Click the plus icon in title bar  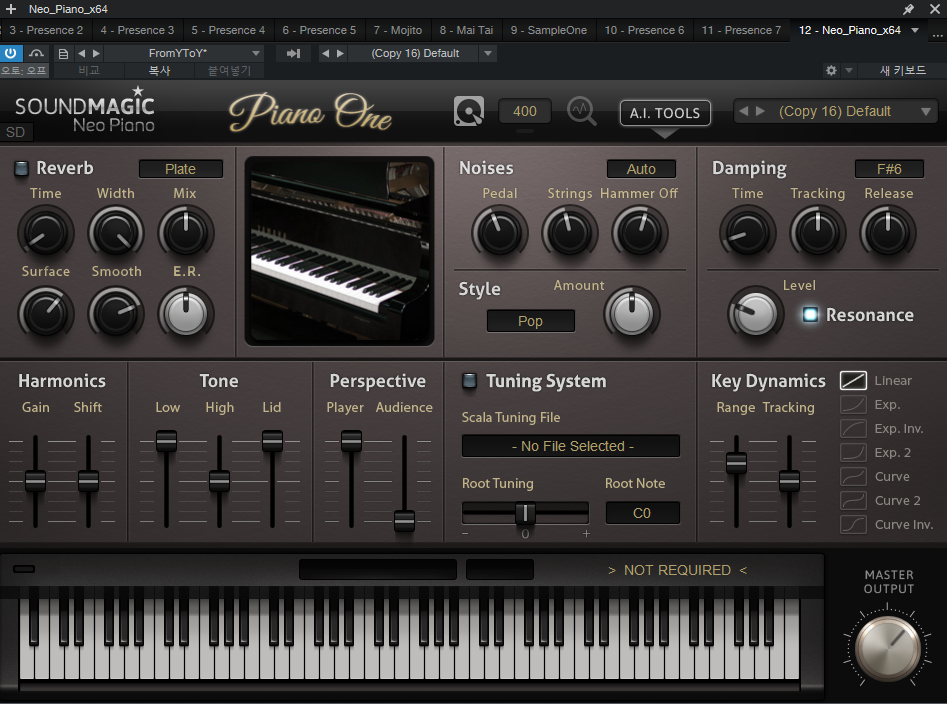pyautogui.click(x=11, y=8)
